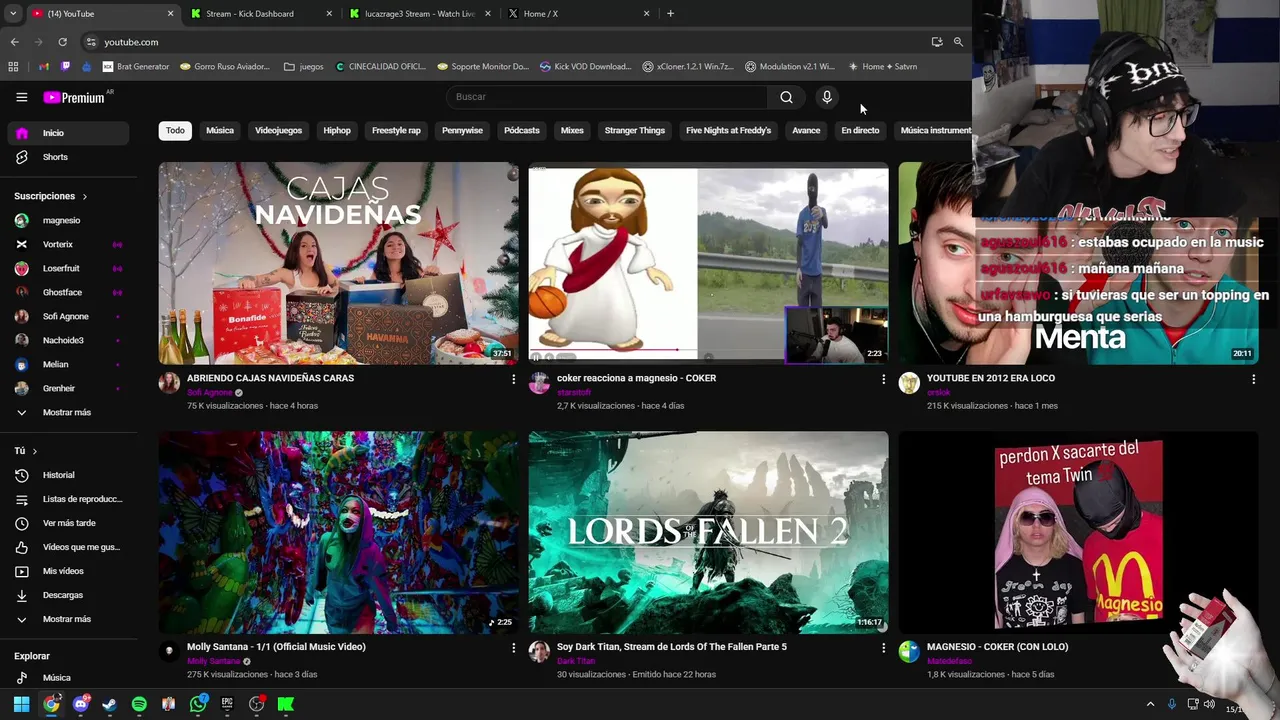Show hidden system tray icons
This screenshot has height=720, width=1280.
1150,704
